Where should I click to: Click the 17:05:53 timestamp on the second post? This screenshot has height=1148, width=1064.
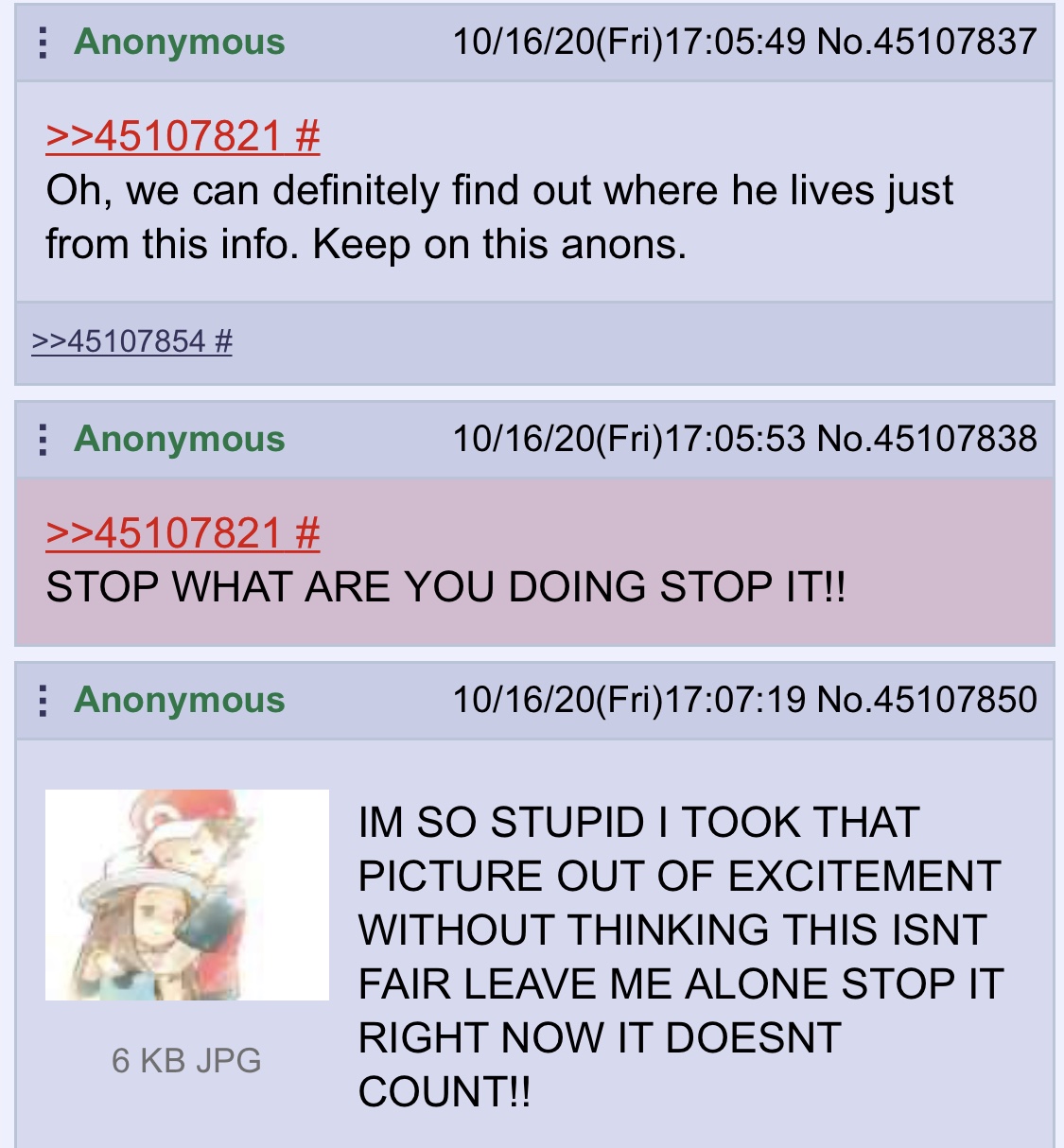(736, 439)
